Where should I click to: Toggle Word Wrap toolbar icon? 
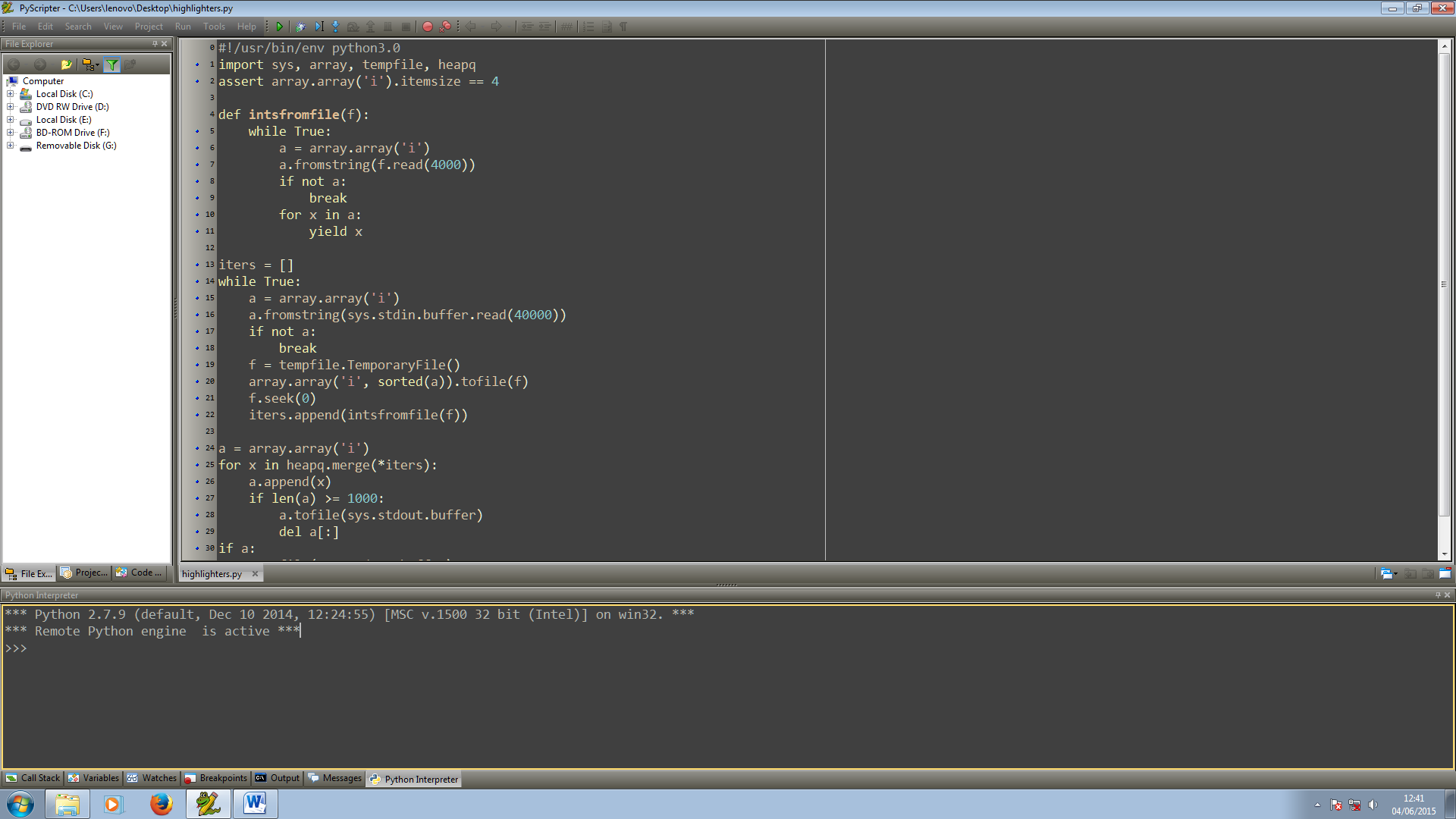coord(607,27)
